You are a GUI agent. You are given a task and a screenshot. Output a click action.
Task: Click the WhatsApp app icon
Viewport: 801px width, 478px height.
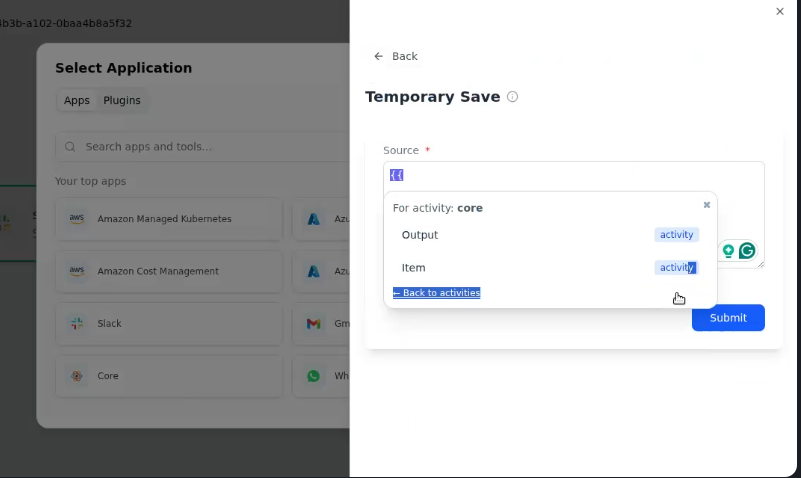(x=313, y=376)
